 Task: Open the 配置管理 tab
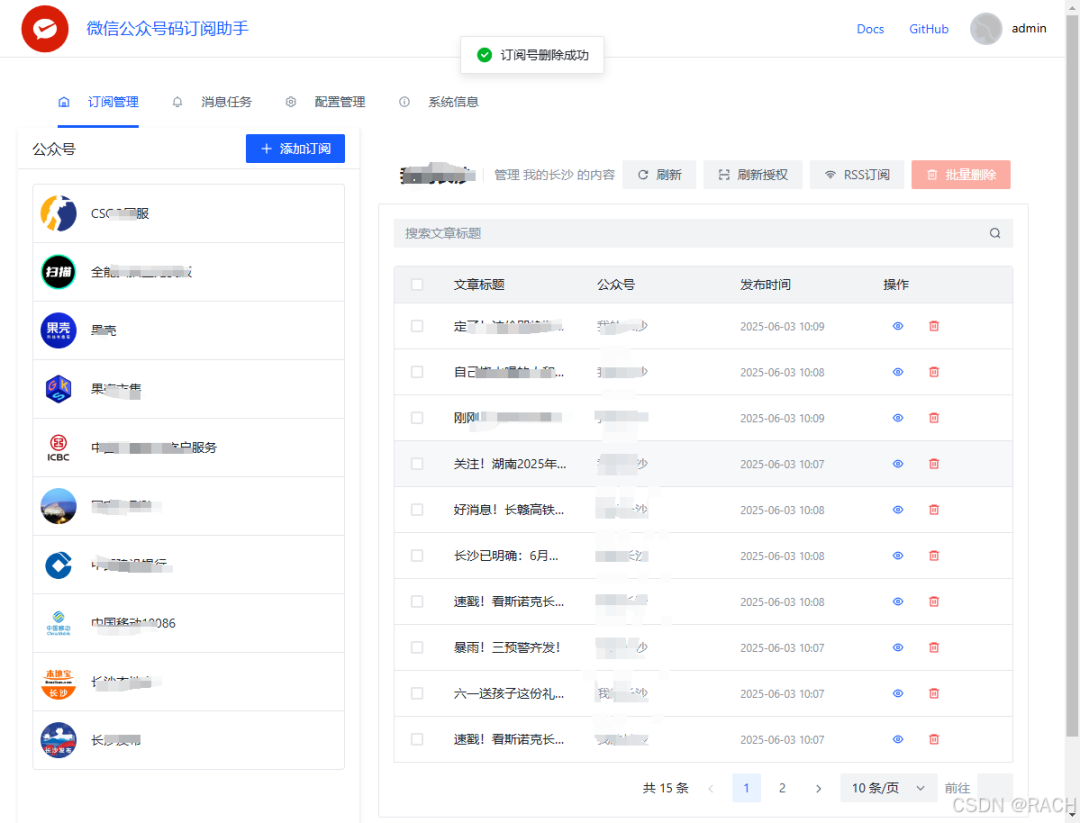coord(325,102)
